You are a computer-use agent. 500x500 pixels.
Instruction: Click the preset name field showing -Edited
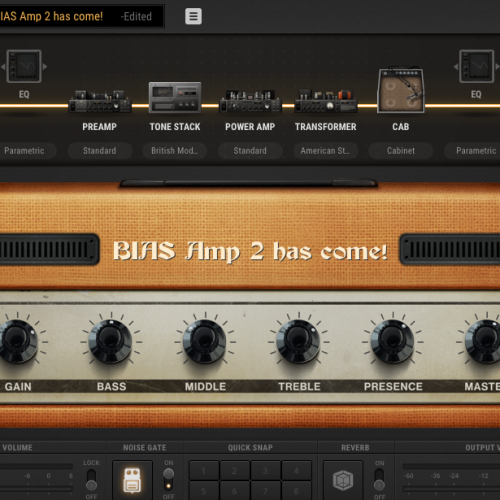[x=81, y=16]
